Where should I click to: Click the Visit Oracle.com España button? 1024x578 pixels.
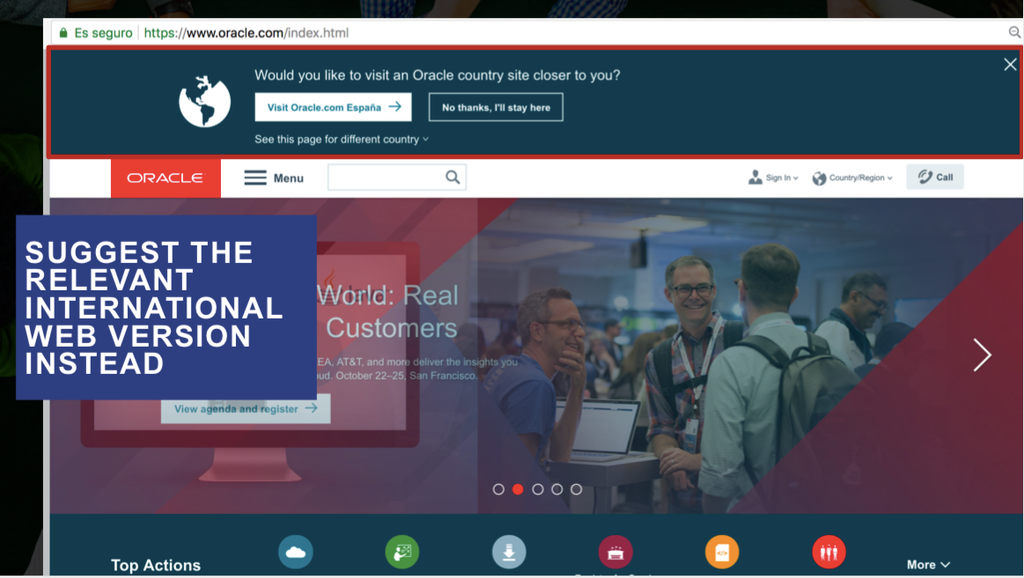pyautogui.click(x=333, y=107)
